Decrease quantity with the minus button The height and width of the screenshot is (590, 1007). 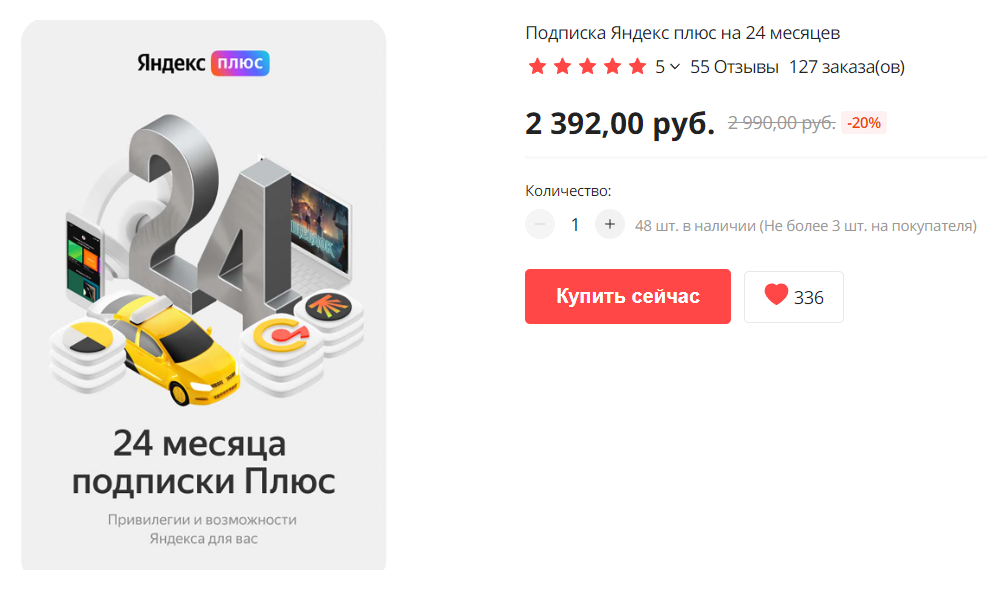(x=540, y=225)
